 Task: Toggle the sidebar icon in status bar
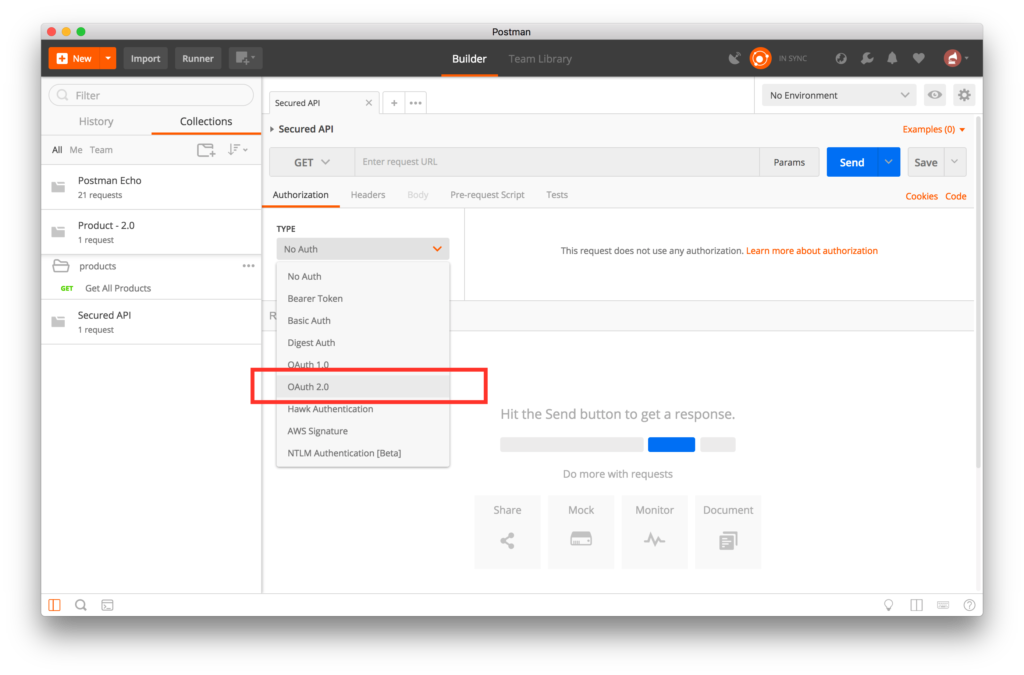[54, 605]
